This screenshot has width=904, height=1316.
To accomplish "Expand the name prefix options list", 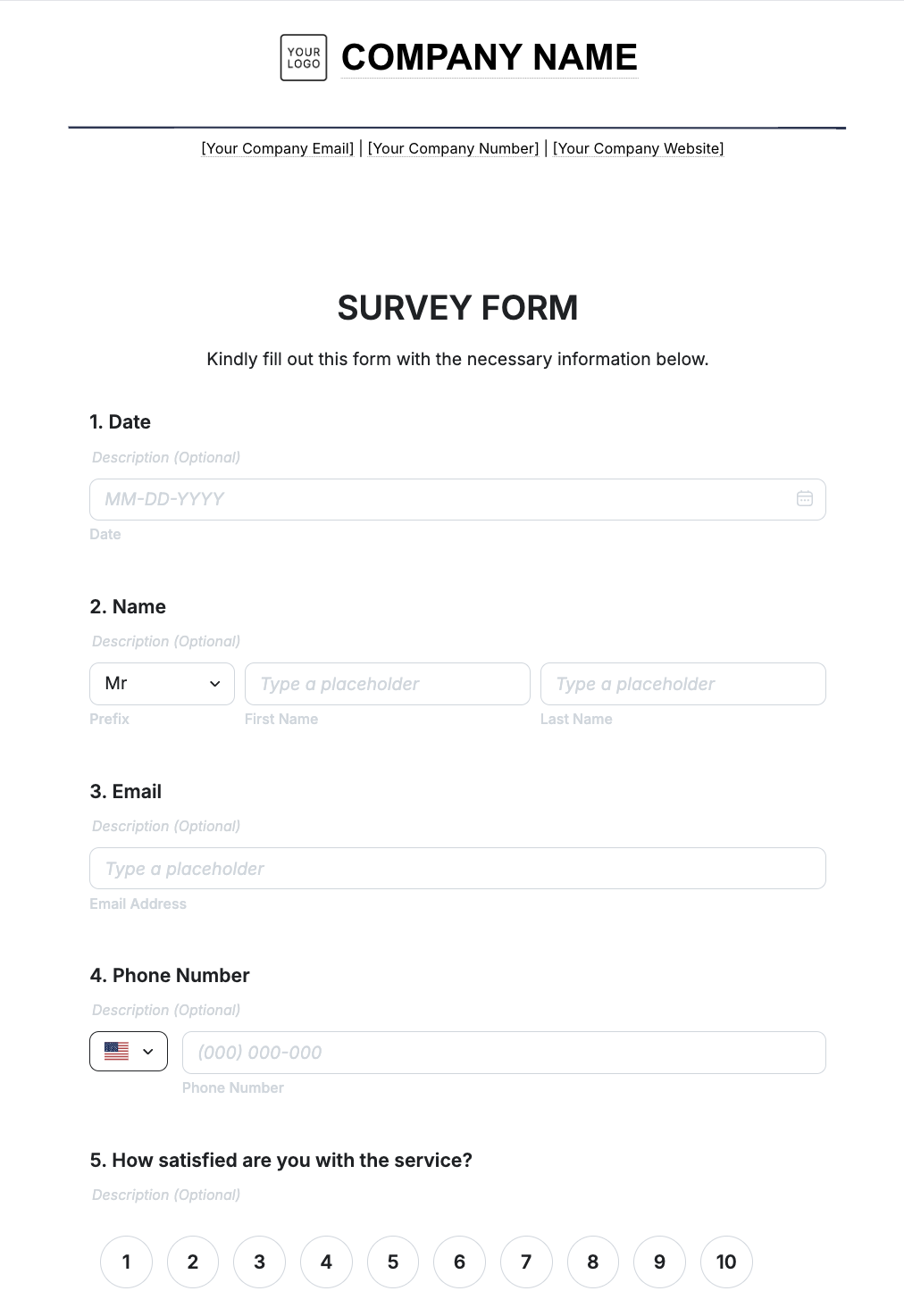I will pos(161,684).
